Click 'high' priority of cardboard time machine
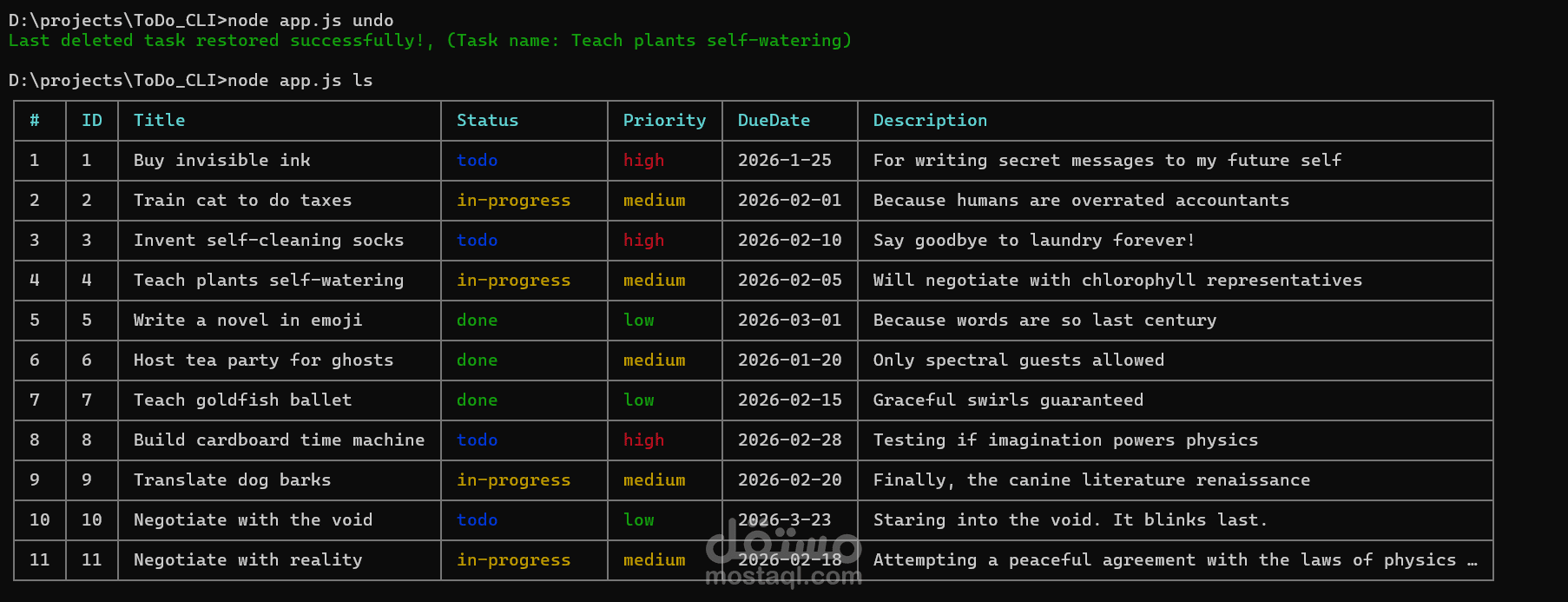1568x602 pixels. pos(643,440)
